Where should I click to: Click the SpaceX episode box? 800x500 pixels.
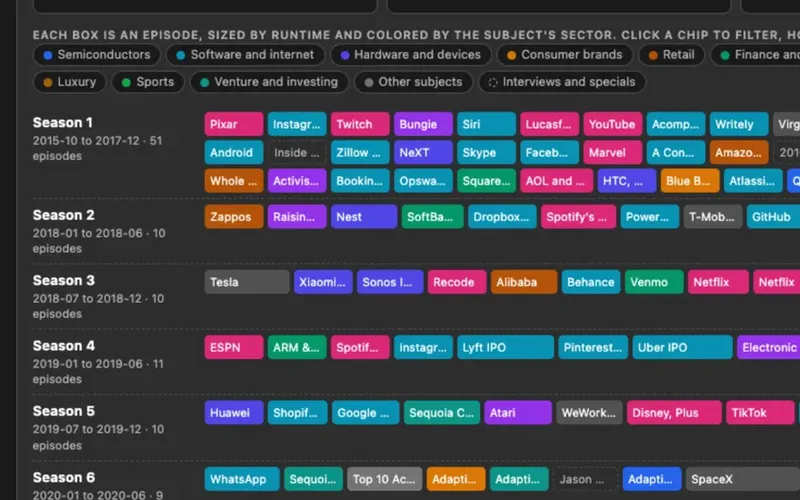click(743, 479)
